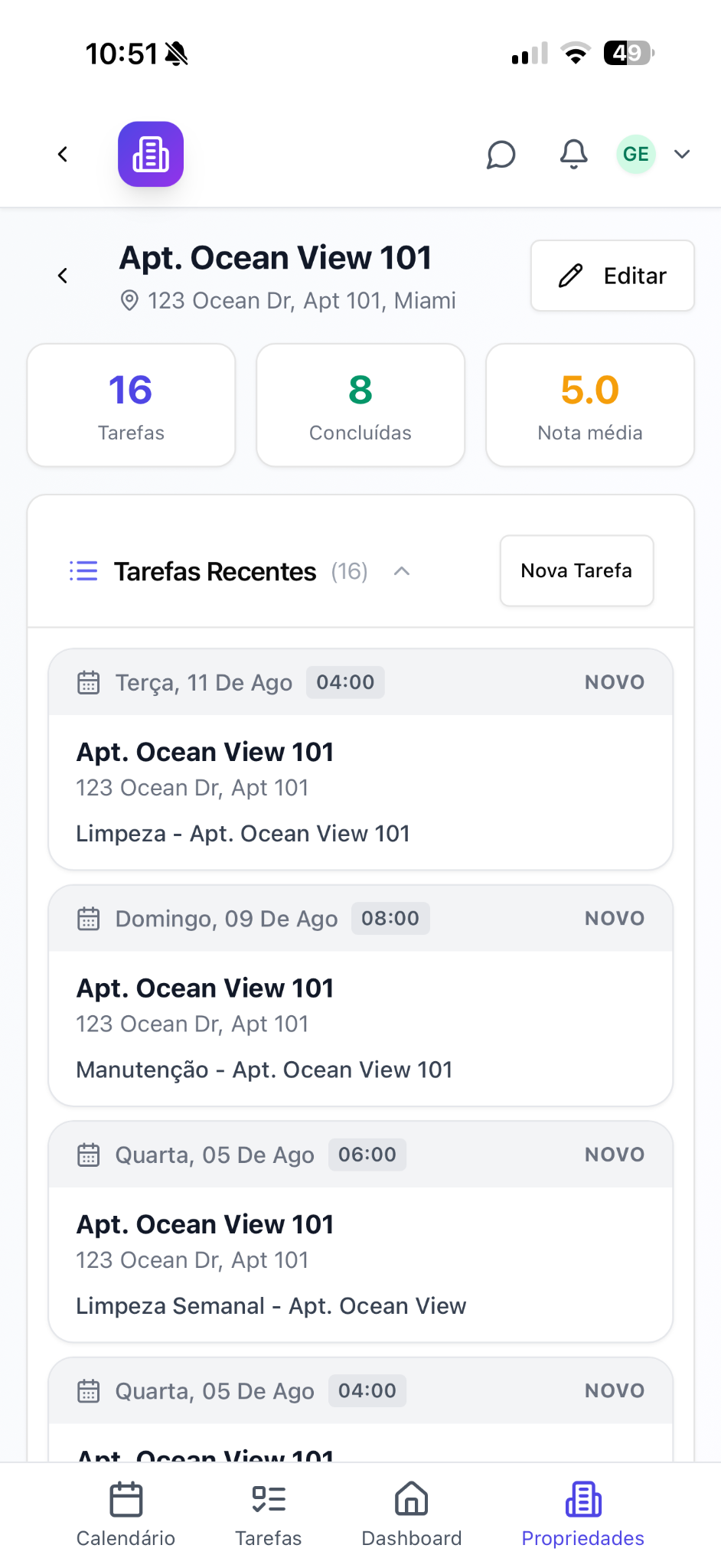721x1568 pixels.
Task: Tap the Domingo, 09 De Ago date
Action: (227, 918)
